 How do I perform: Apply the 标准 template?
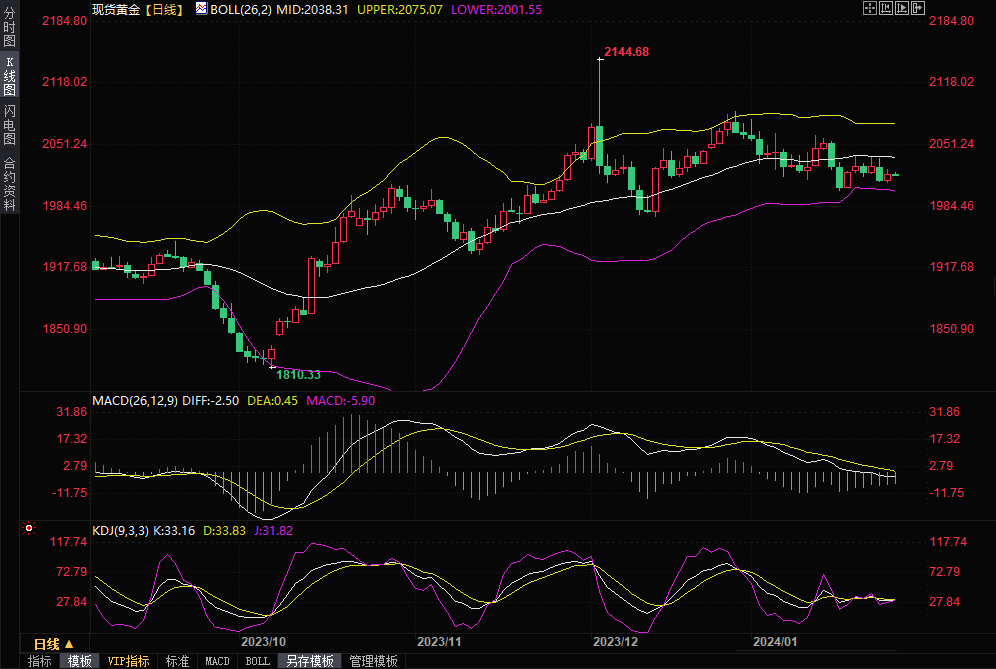177,661
